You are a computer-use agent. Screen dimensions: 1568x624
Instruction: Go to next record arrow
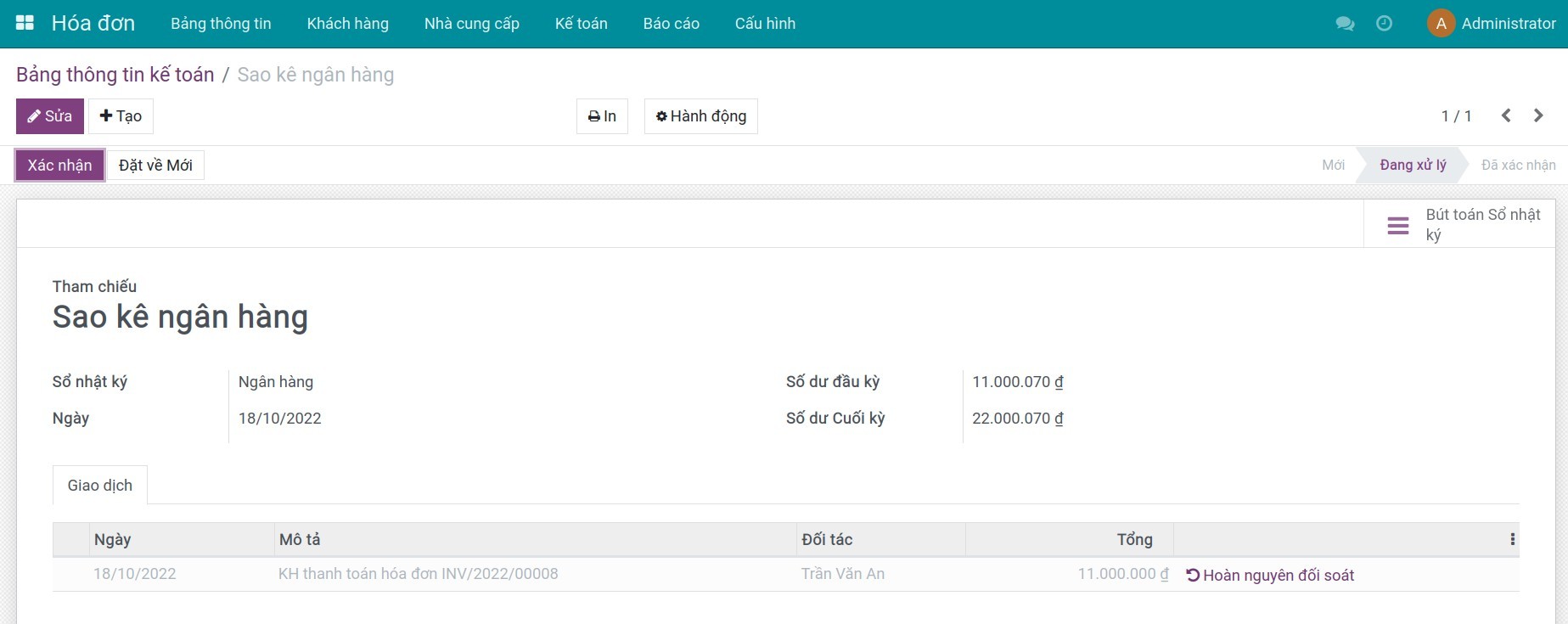(1538, 115)
